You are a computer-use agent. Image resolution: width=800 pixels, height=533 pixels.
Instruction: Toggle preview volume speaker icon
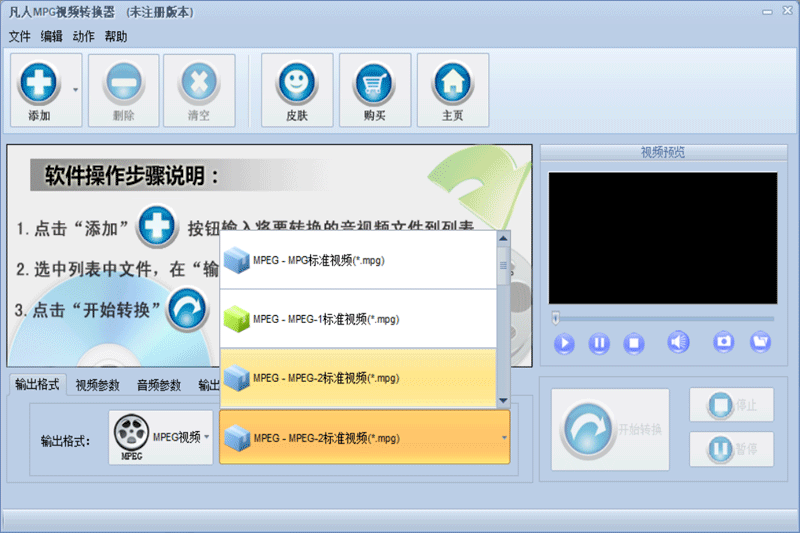pos(678,342)
